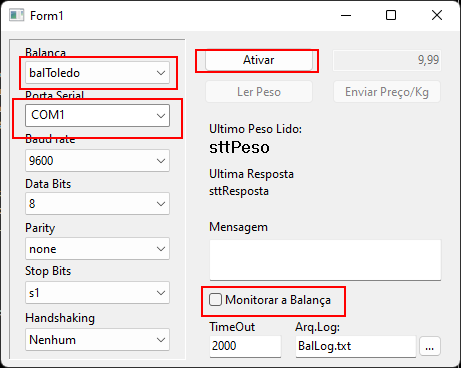This screenshot has width=461, height=368.
Task: Minimize the Form1 window
Action: 346,15
